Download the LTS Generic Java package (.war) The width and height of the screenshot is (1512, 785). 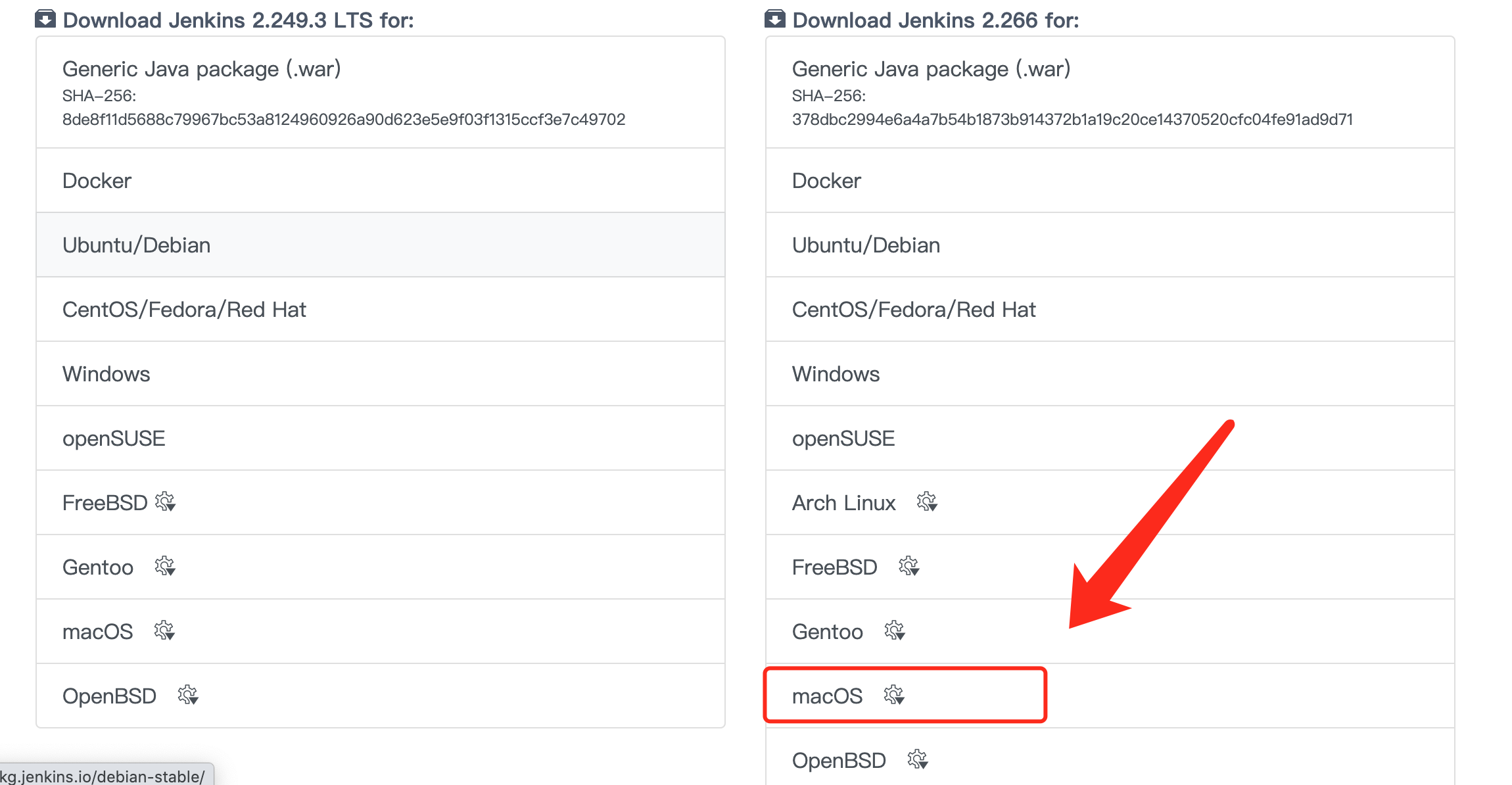point(381,93)
